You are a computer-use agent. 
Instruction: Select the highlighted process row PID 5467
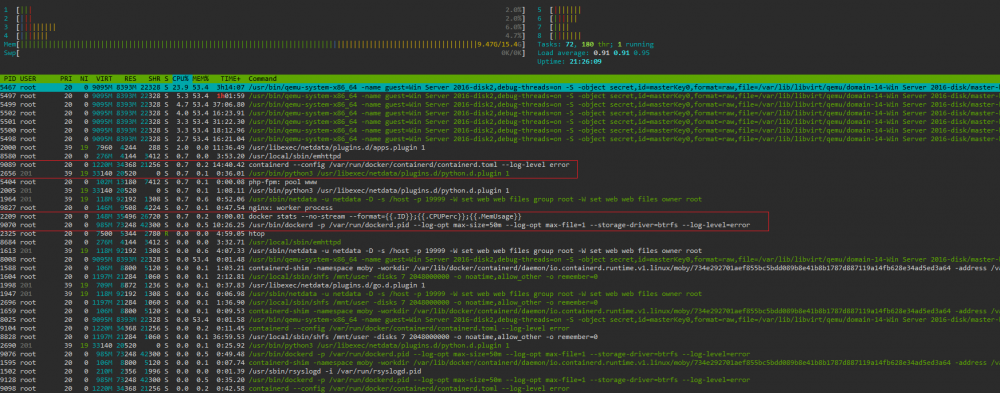click(x=500, y=86)
